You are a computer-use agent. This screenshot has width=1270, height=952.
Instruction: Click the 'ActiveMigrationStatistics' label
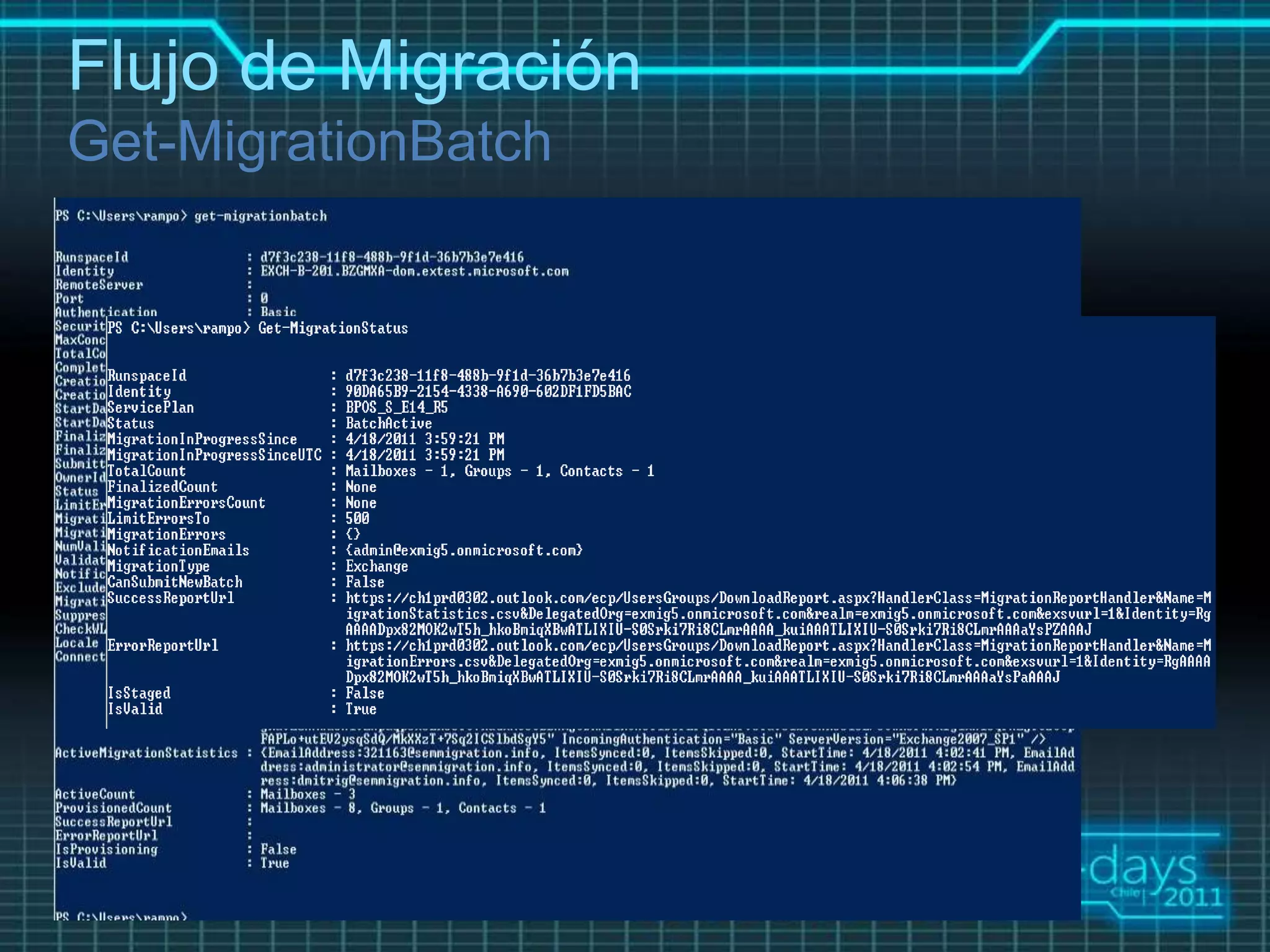click(146, 753)
